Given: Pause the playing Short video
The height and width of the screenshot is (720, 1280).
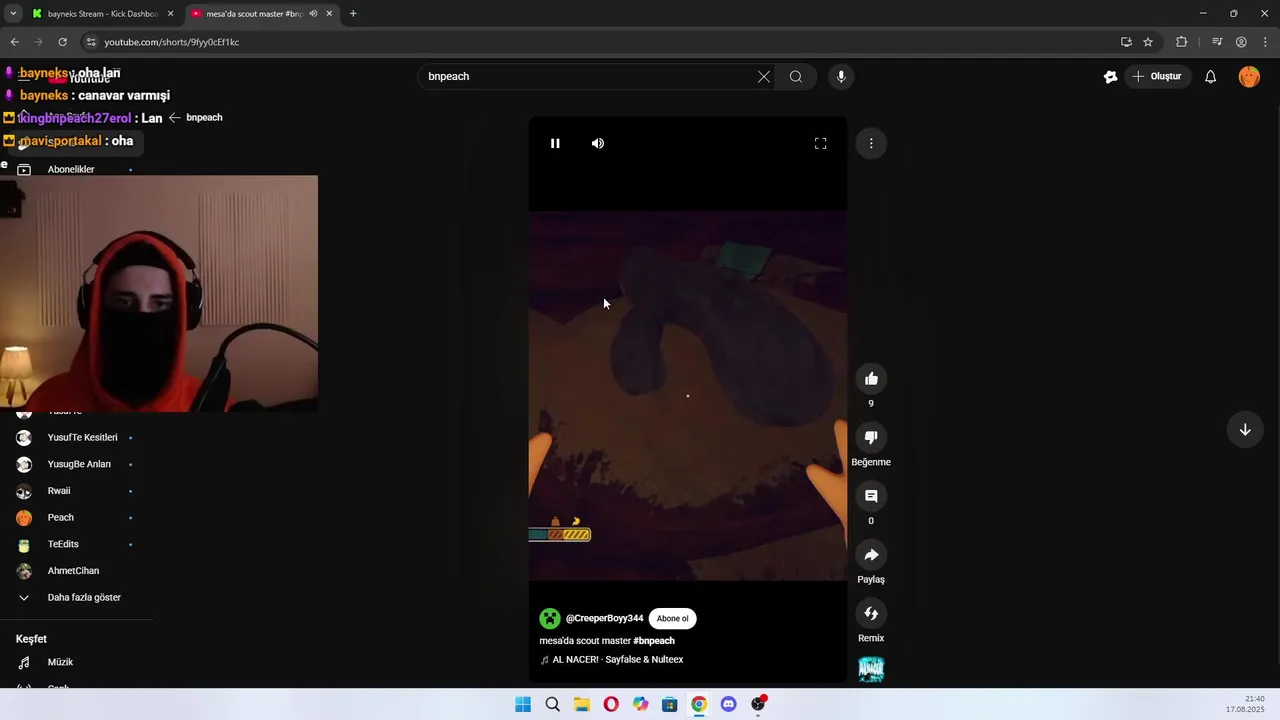Looking at the screenshot, I should pos(555,143).
